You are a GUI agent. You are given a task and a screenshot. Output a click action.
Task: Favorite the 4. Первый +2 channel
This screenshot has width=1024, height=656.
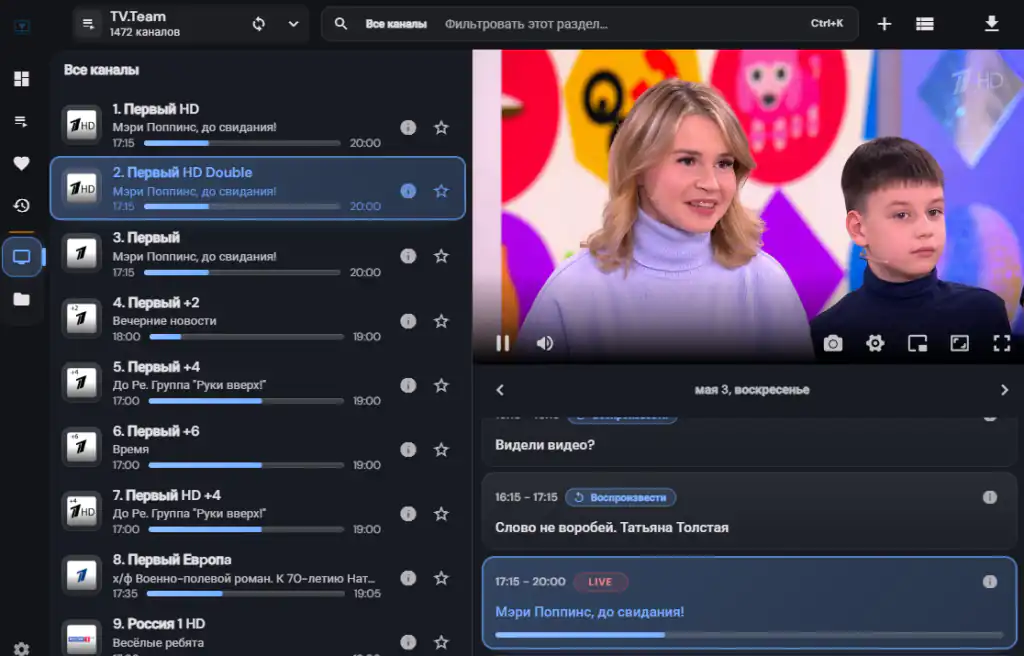point(441,321)
